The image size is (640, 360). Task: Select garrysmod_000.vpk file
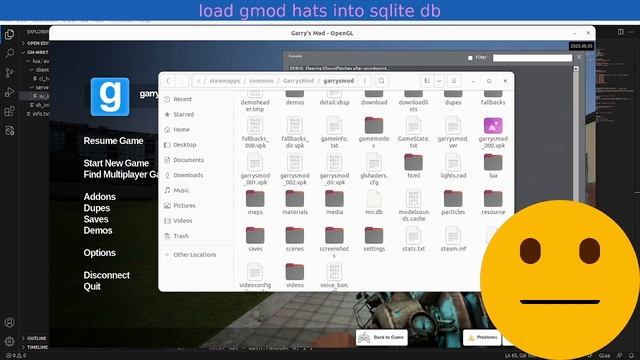tap(493, 132)
